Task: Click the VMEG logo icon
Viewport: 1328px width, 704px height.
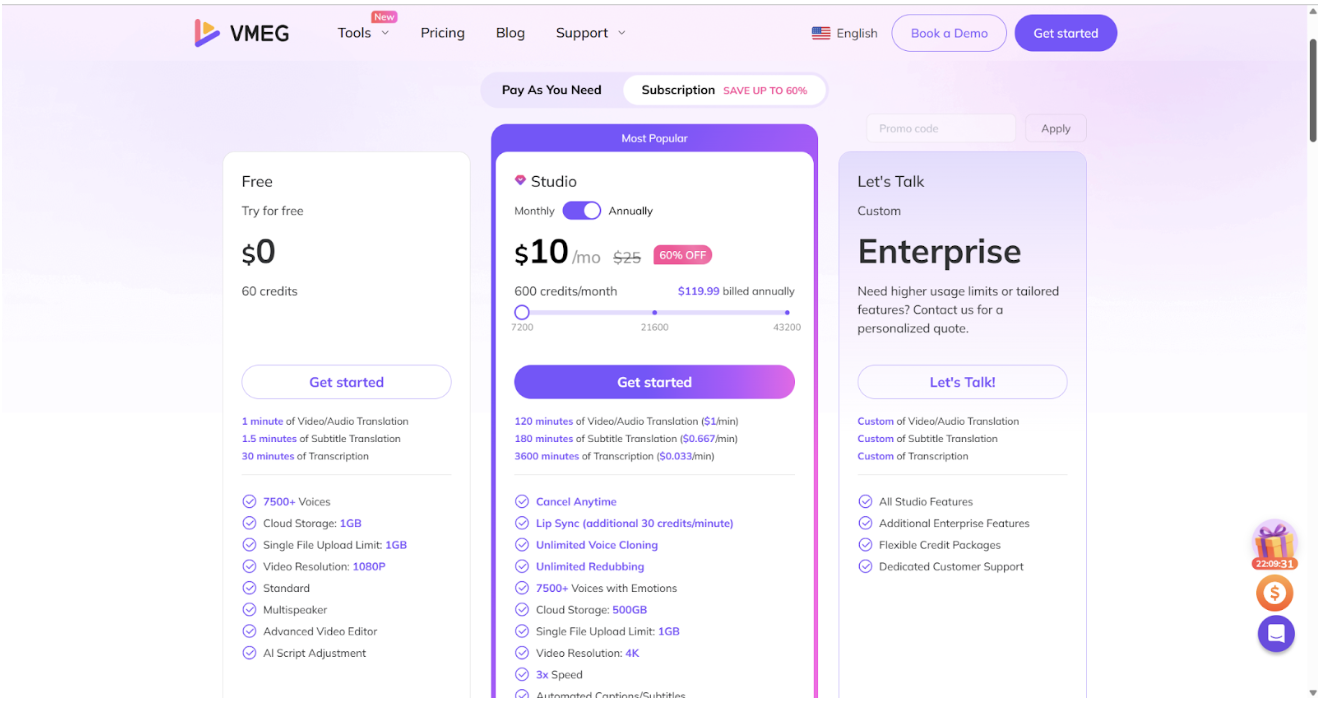Action: click(207, 33)
